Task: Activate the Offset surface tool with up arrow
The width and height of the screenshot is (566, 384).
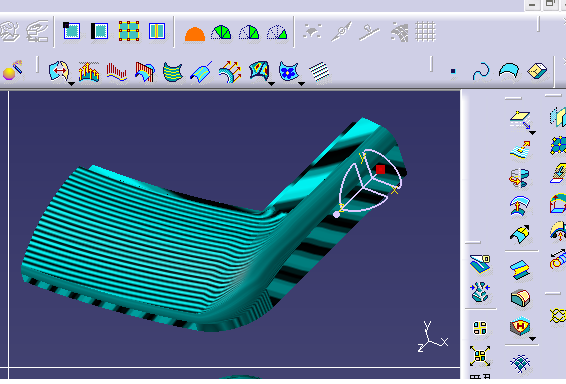Action: tap(520, 206)
